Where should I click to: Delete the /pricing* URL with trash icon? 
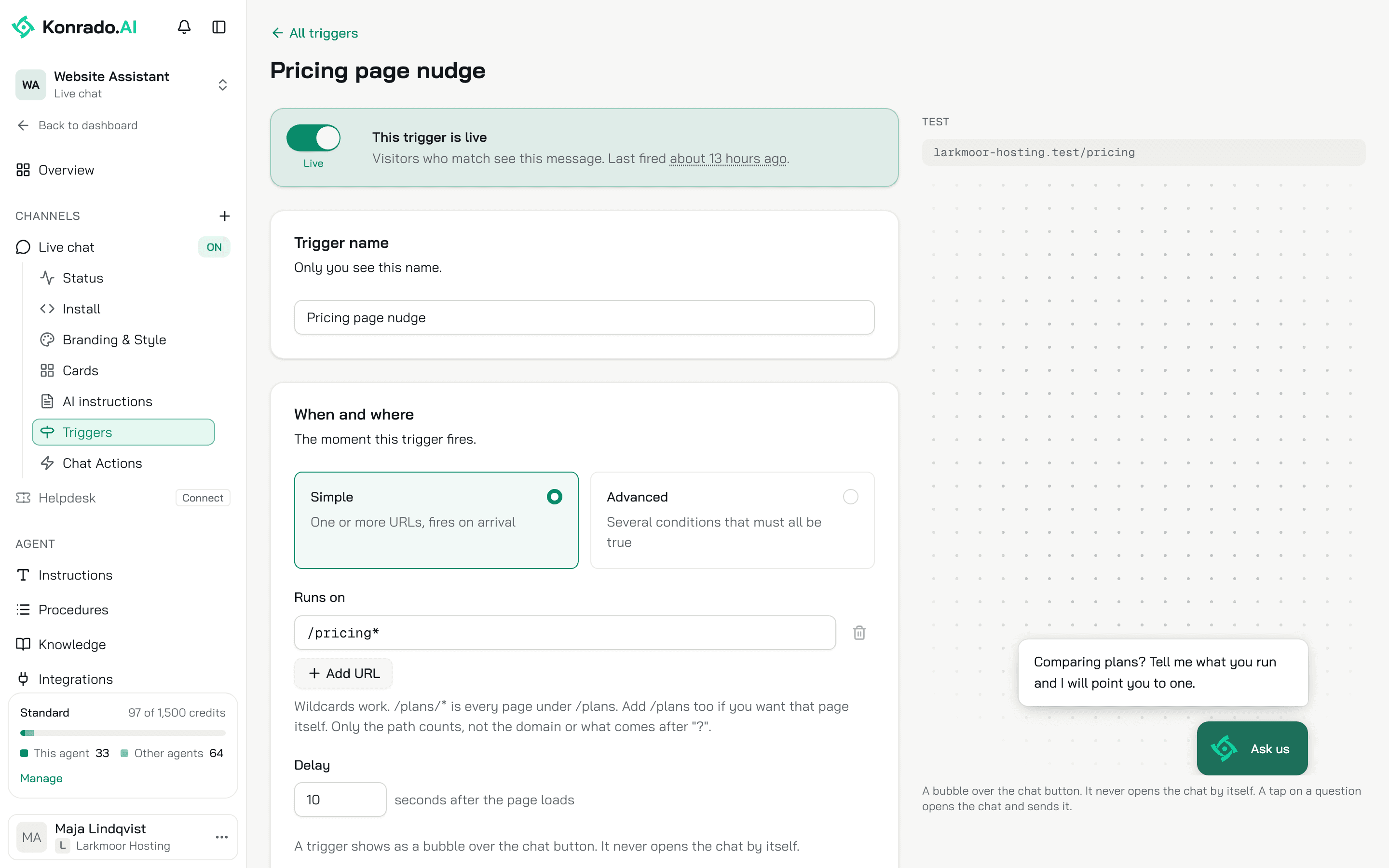click(859, 633)
